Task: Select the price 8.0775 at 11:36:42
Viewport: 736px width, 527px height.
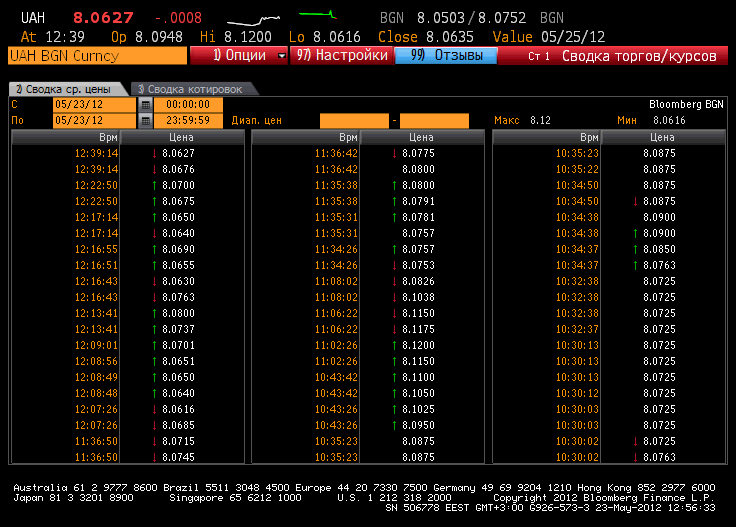Action: [x=419, y=153]
